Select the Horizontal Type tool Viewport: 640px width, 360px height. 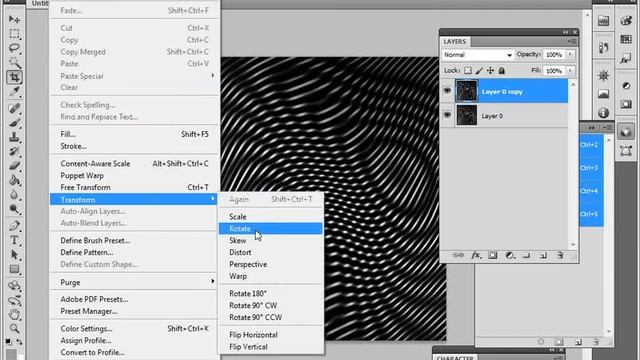14,240
